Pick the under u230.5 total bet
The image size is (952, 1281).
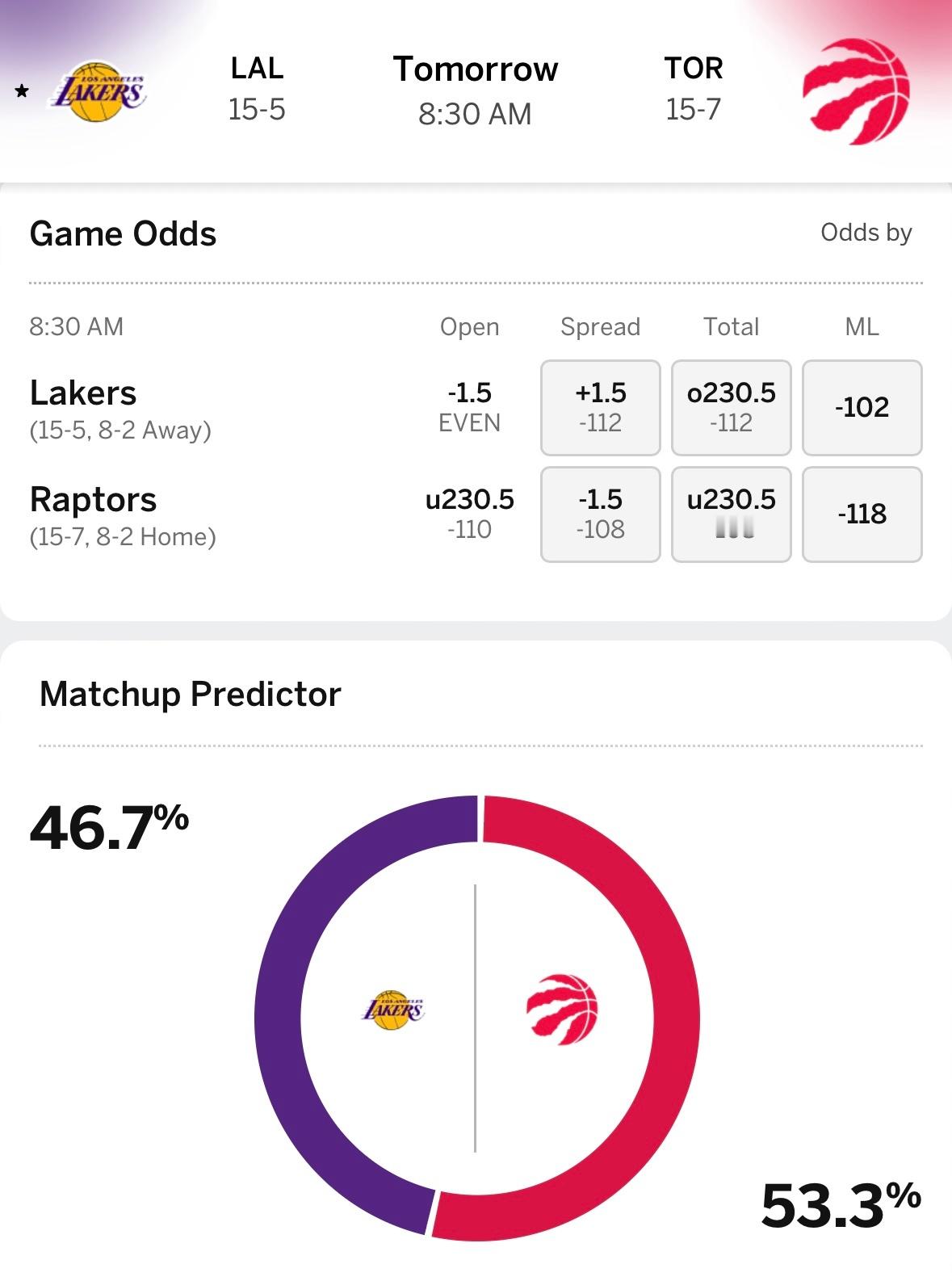(x=732, y=514)
